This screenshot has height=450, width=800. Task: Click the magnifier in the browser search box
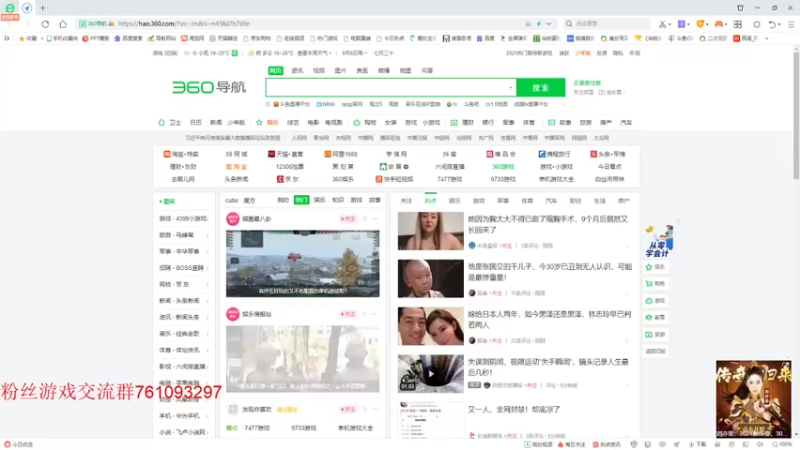click(x=569, y=23)
